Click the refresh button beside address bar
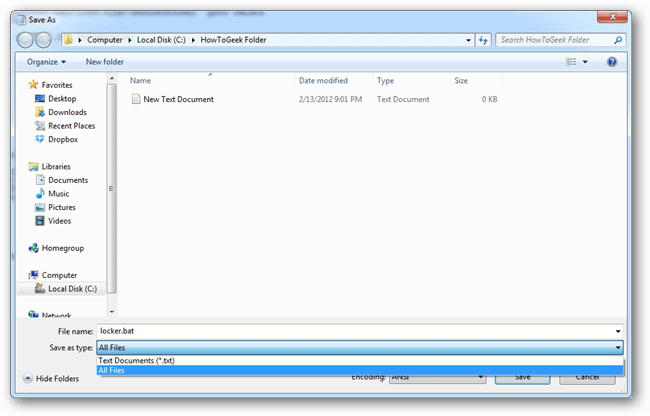This screenshot has height=416, width=650. point(483,40)
